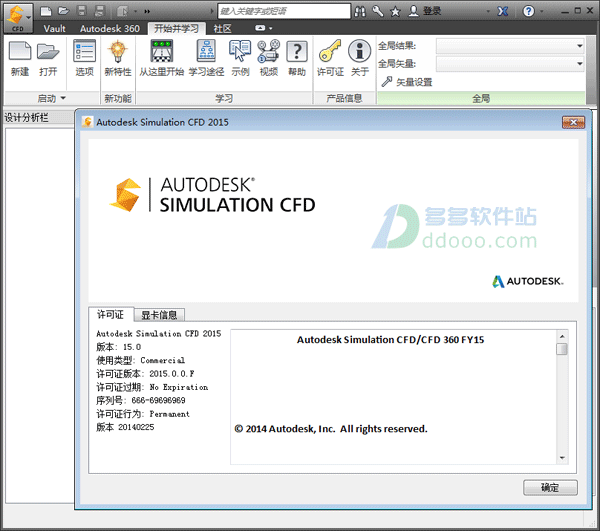The width and height of the screenshot is (600, 531).
Task: Expand the 启动 panel dropdown arrow
Action: point(63,98)
